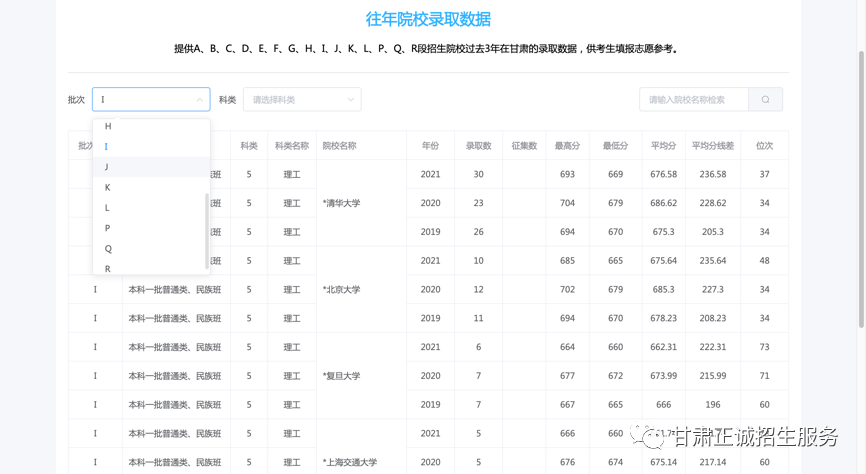The width and height of the screenshot is (866, 474).
Task: Pick option L in dropdown list
Action: 108,208
